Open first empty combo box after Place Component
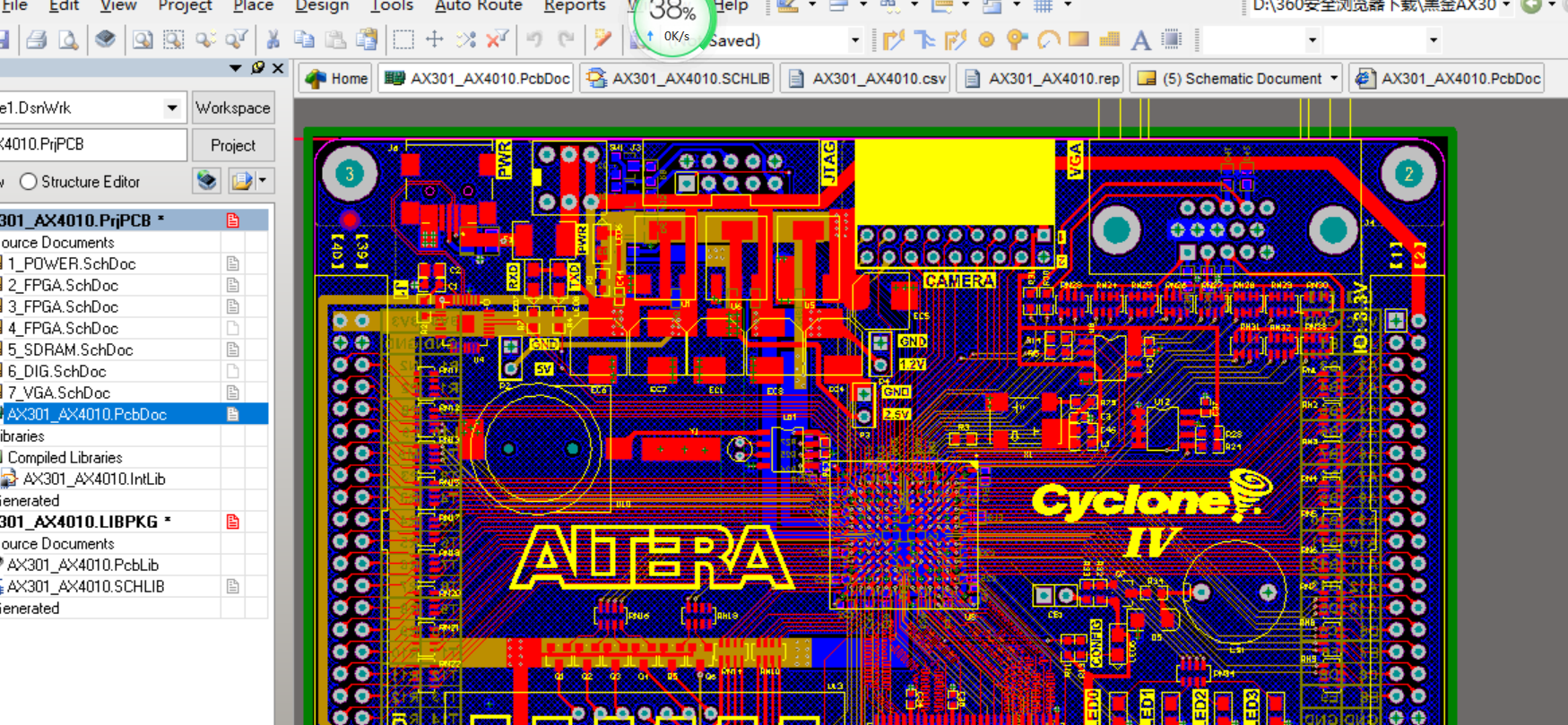 click(1312, 40)
